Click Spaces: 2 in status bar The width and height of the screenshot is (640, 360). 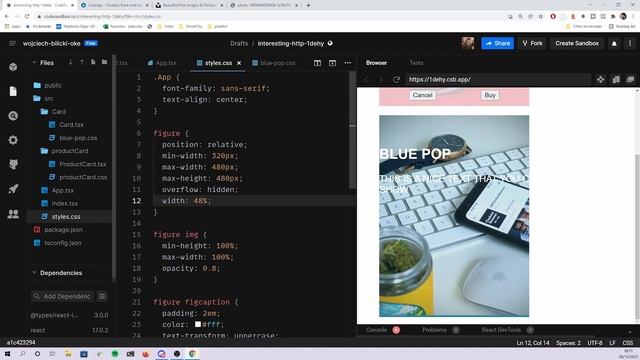[x=568, y=343]
